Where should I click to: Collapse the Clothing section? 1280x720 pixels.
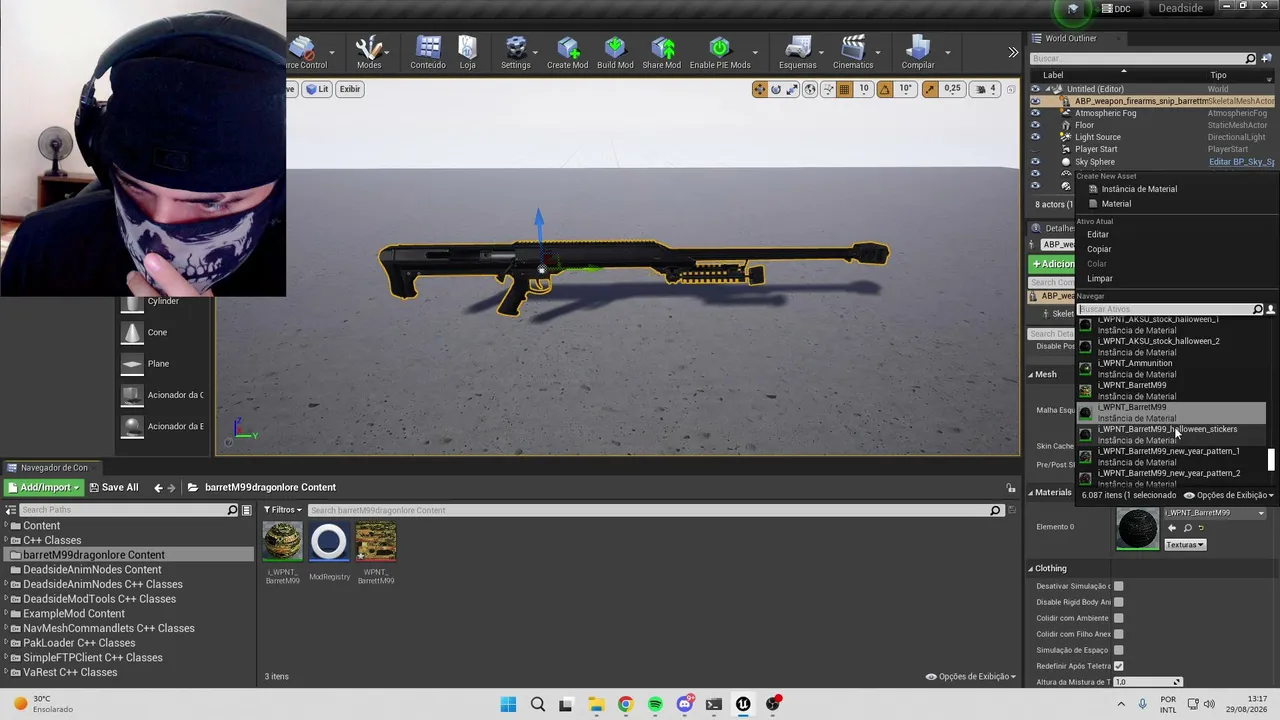(1031, 568)
